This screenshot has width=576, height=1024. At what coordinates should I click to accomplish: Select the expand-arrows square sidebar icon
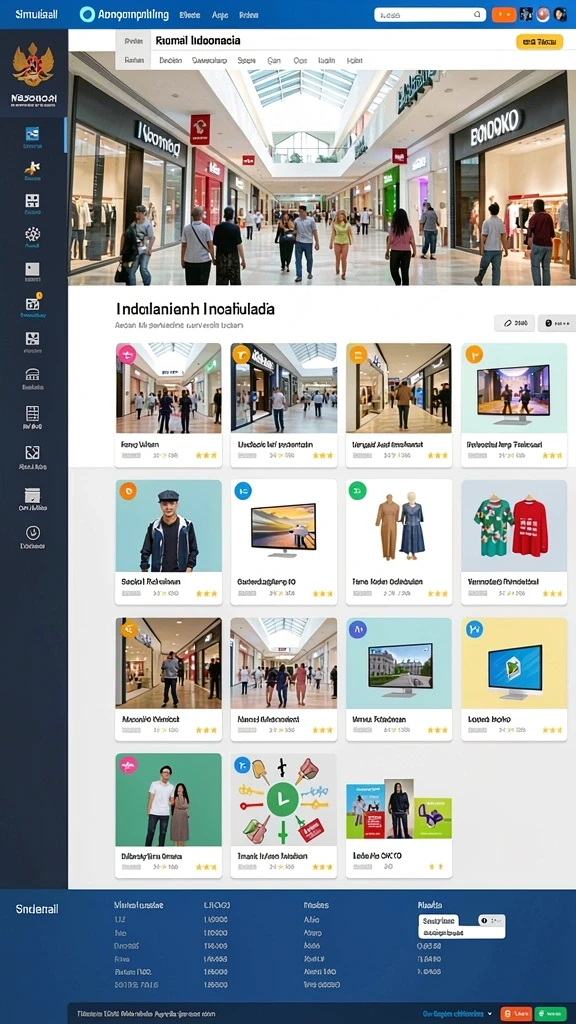[x=32, y=453]
